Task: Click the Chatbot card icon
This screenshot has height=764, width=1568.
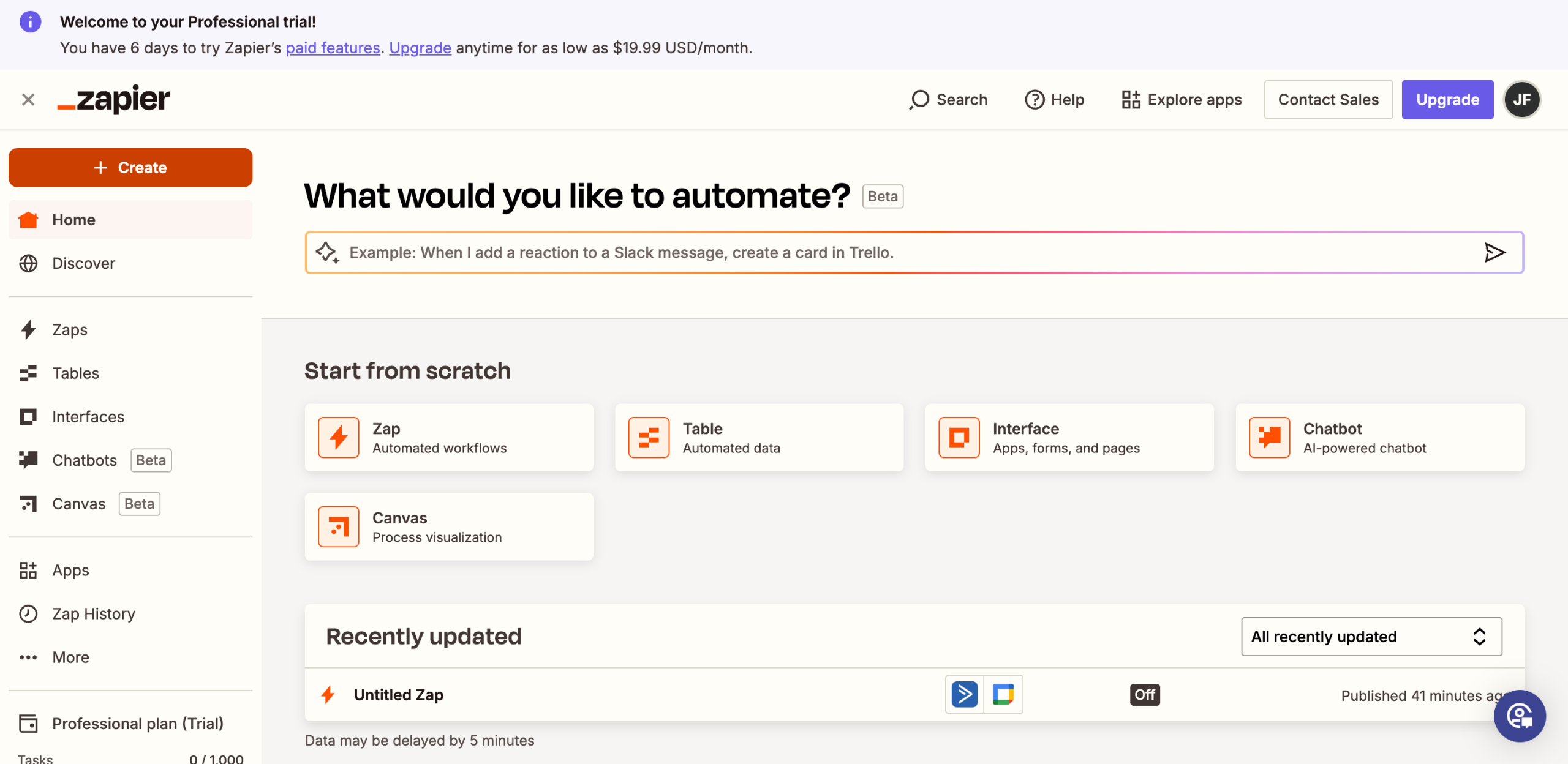Action: point(1269,438)
